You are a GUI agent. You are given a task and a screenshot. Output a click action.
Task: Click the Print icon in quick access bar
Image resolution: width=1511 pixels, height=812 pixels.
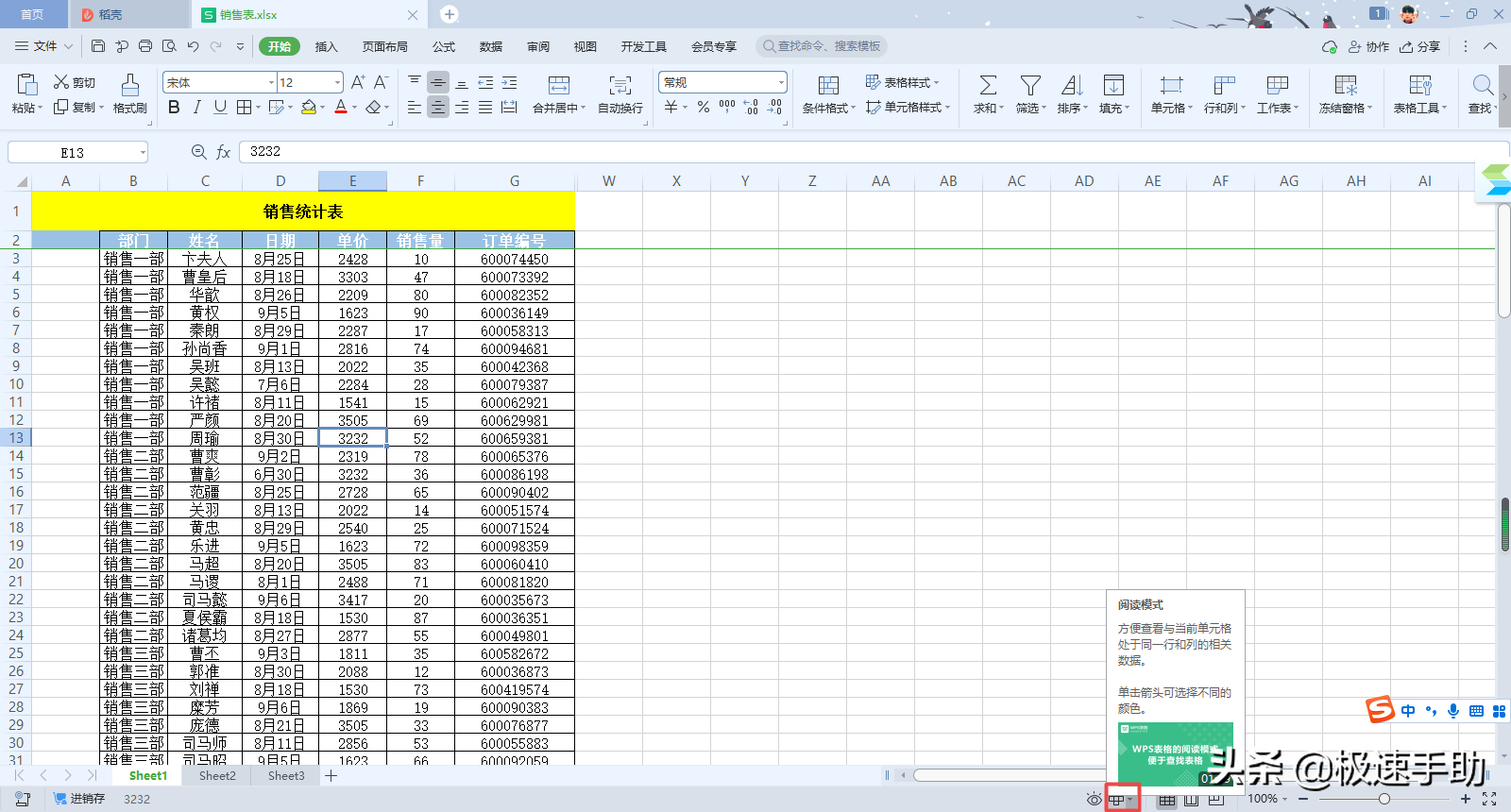click(x=145, y=45)
